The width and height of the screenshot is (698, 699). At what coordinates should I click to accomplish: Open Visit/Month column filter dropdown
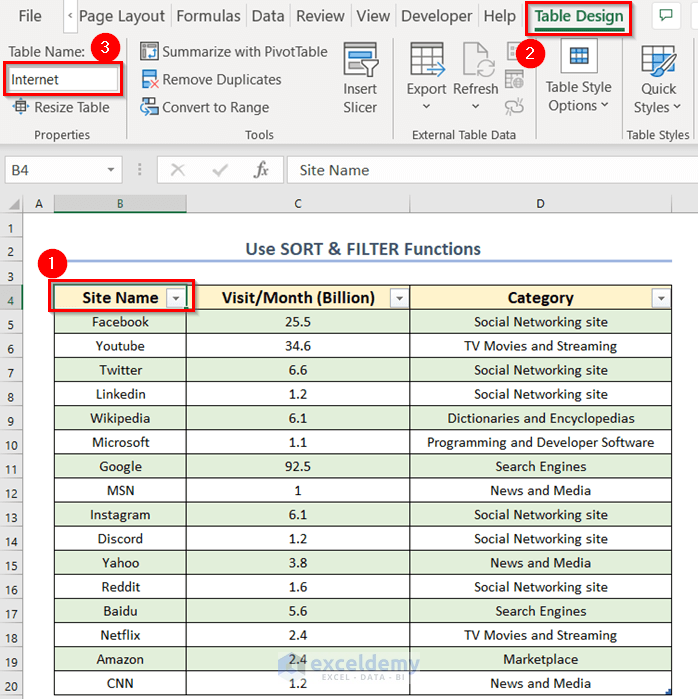pos(398,298)
